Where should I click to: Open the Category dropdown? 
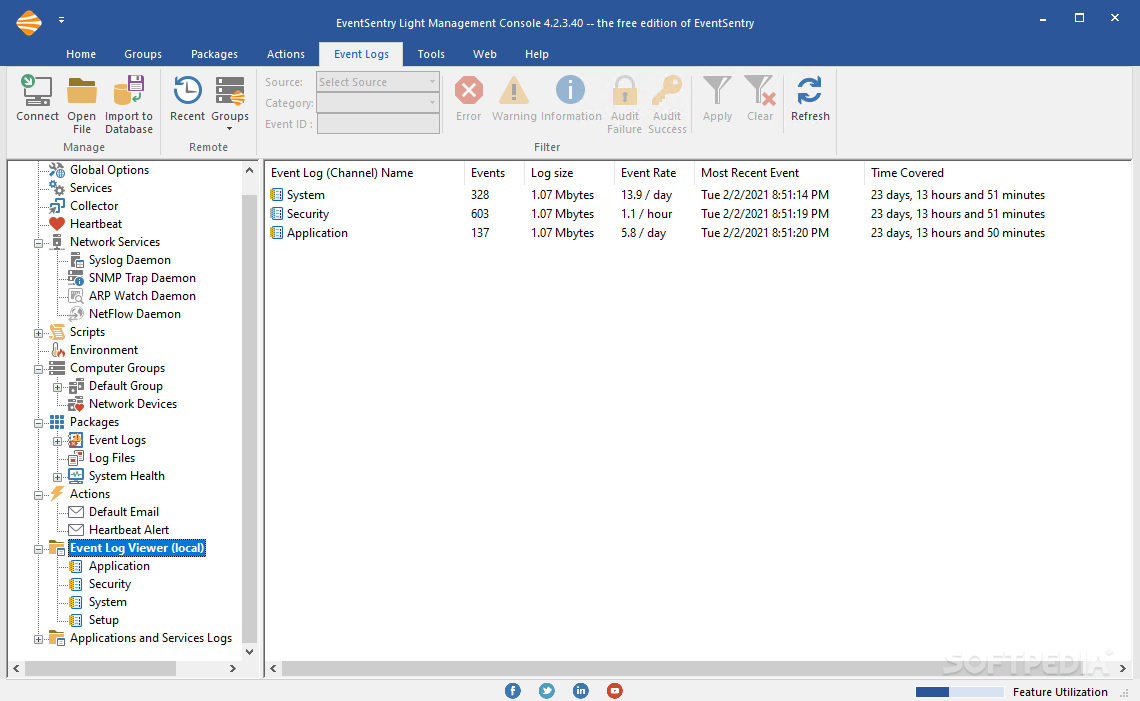point(378,103)
